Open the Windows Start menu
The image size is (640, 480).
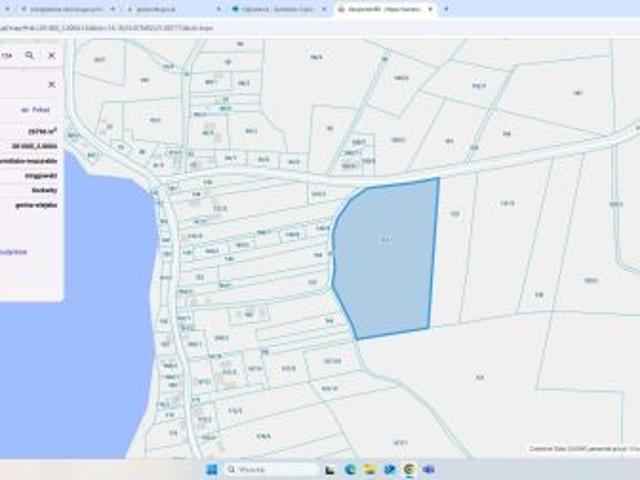tap(212, 469)
